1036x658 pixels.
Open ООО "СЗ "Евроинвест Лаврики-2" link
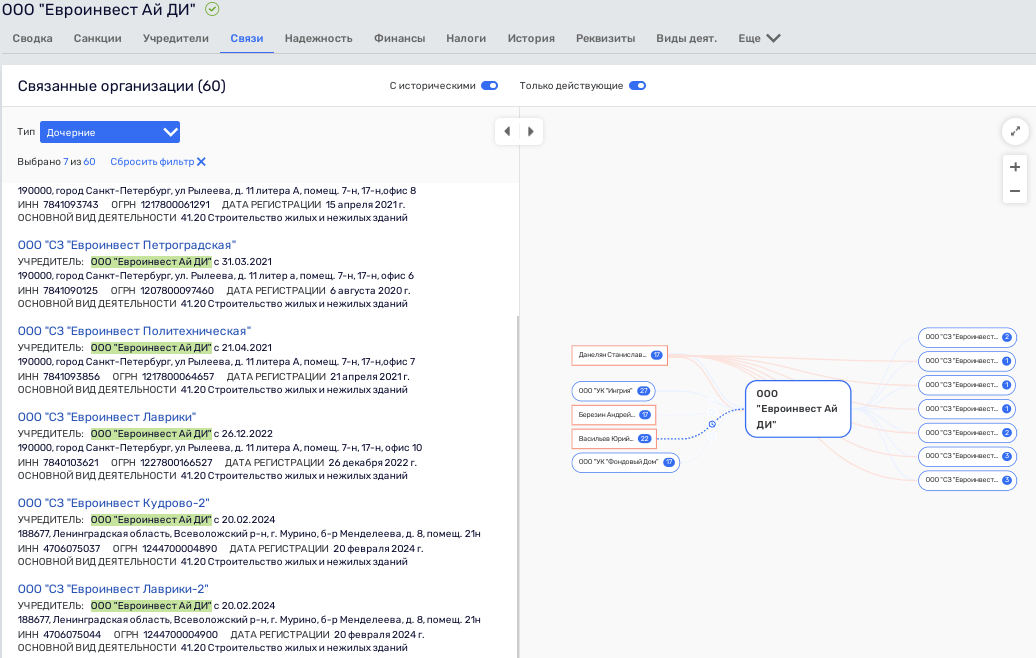coord(113,589)
